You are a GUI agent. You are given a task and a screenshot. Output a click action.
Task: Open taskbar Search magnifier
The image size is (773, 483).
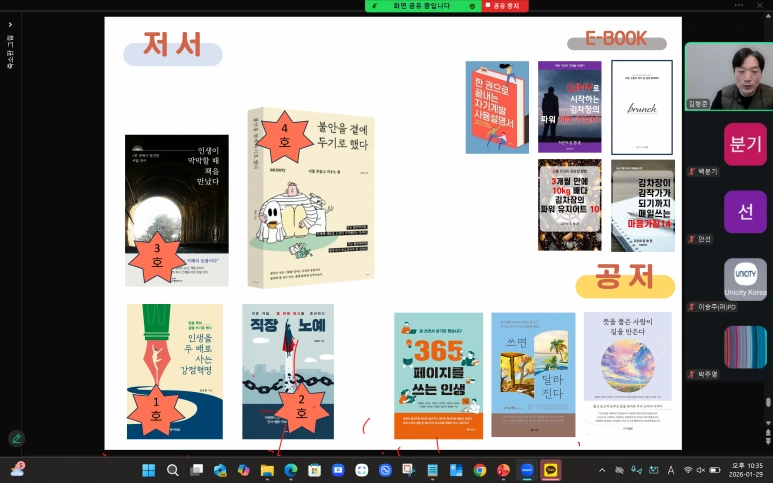173,470
